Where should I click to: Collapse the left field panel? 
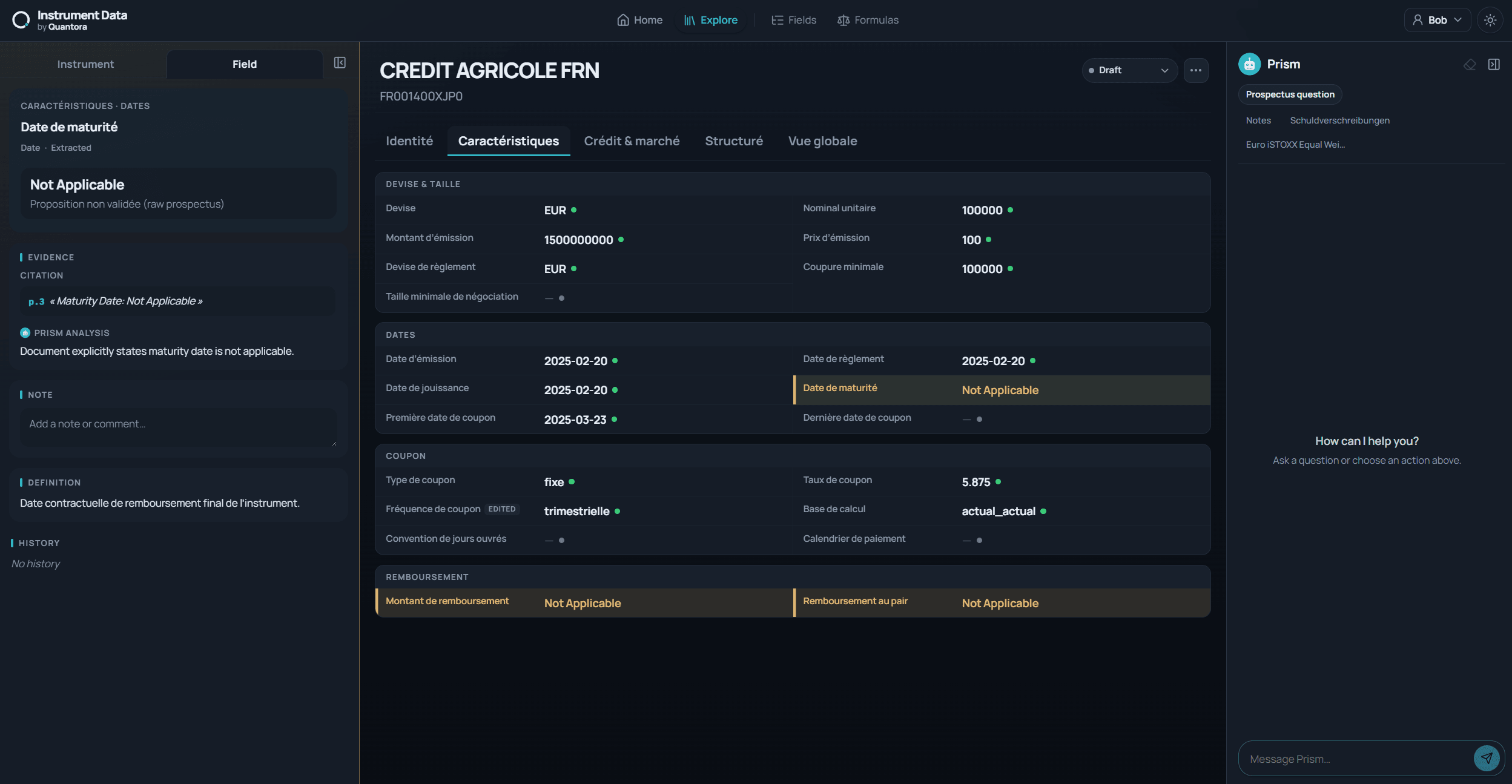point(340,63)
